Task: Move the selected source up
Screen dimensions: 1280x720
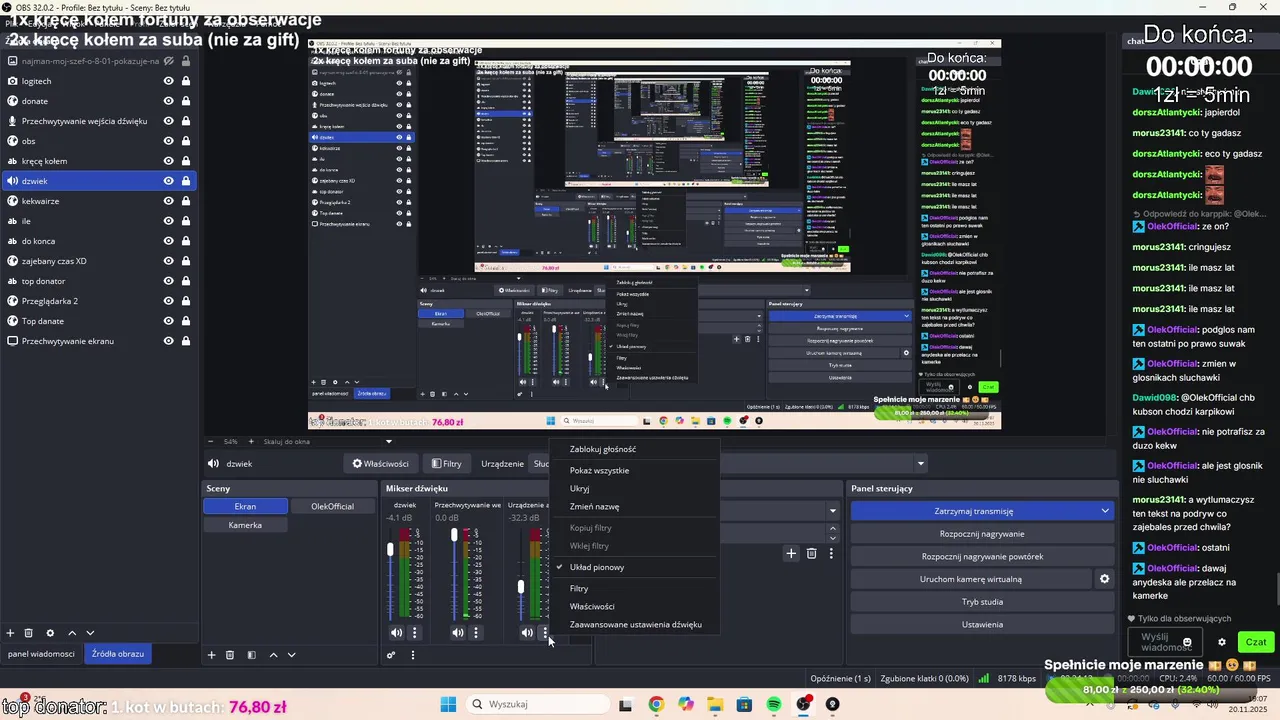Action: pyautogui.click(x=72, y=633)
